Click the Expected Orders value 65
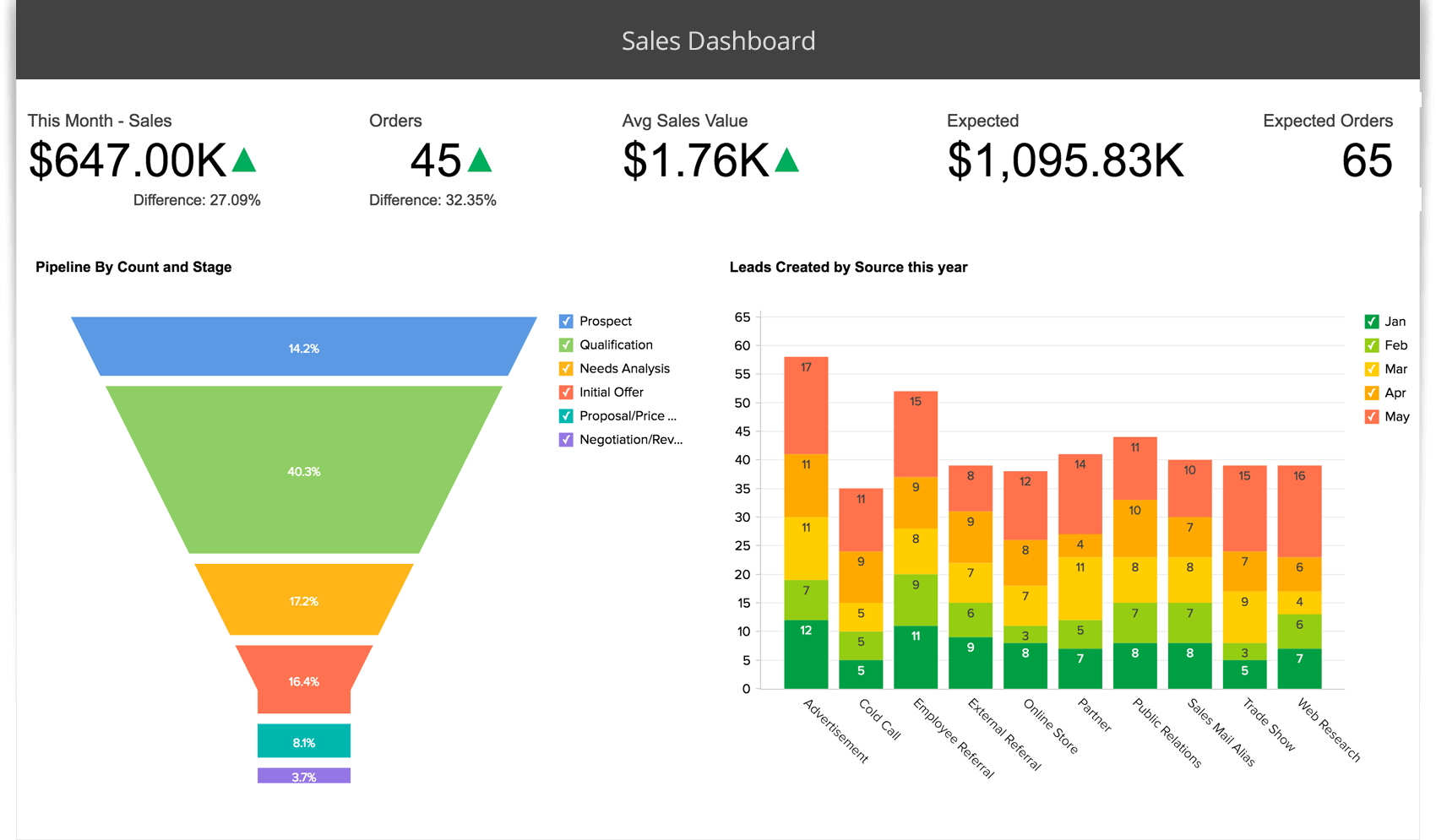Viewport: 1436px width, 840px height. pos(1368,160)
